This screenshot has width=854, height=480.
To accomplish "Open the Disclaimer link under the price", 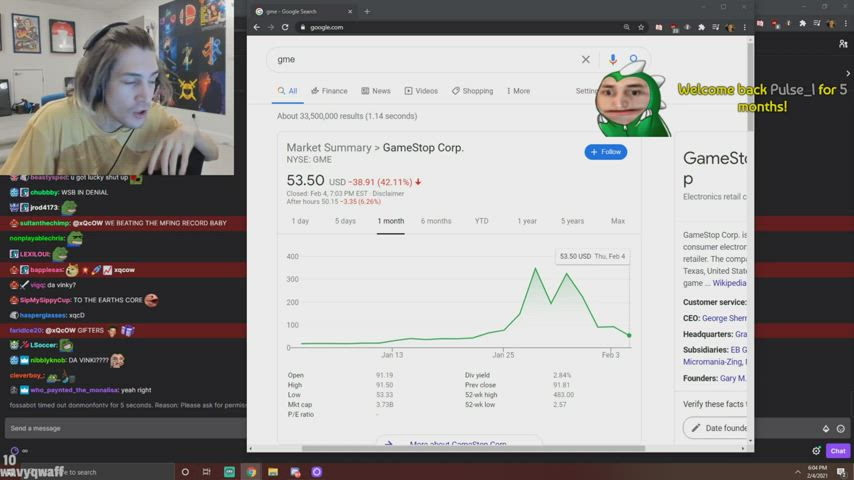I will [x=388, y=193].
